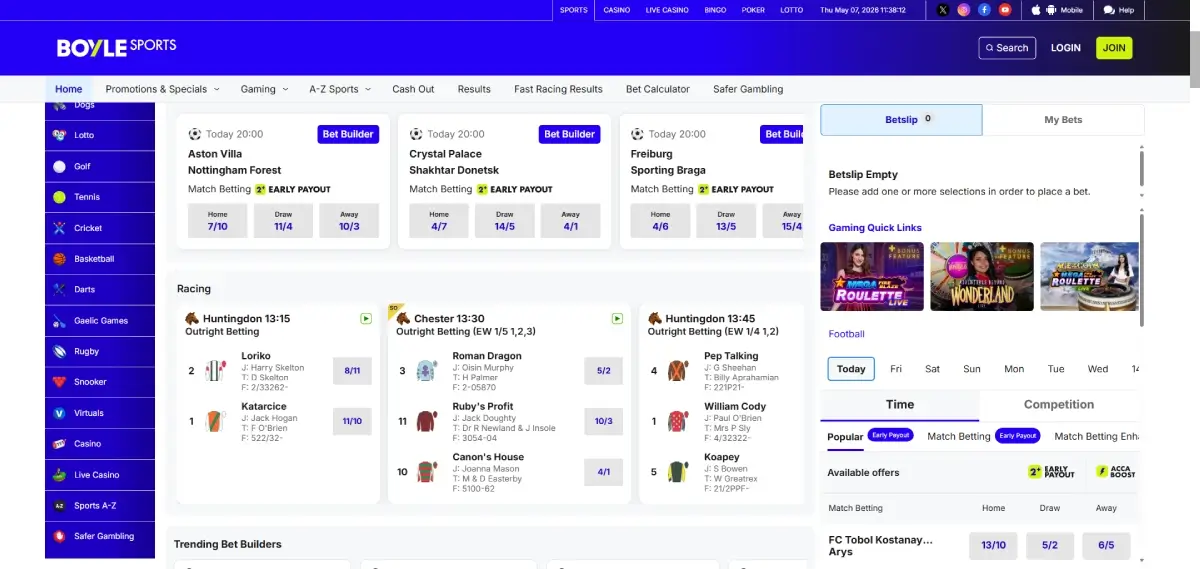Select the Basketball sidebar icon
Viewport: 1200px width, 569px height.
(x=60, y=259)
